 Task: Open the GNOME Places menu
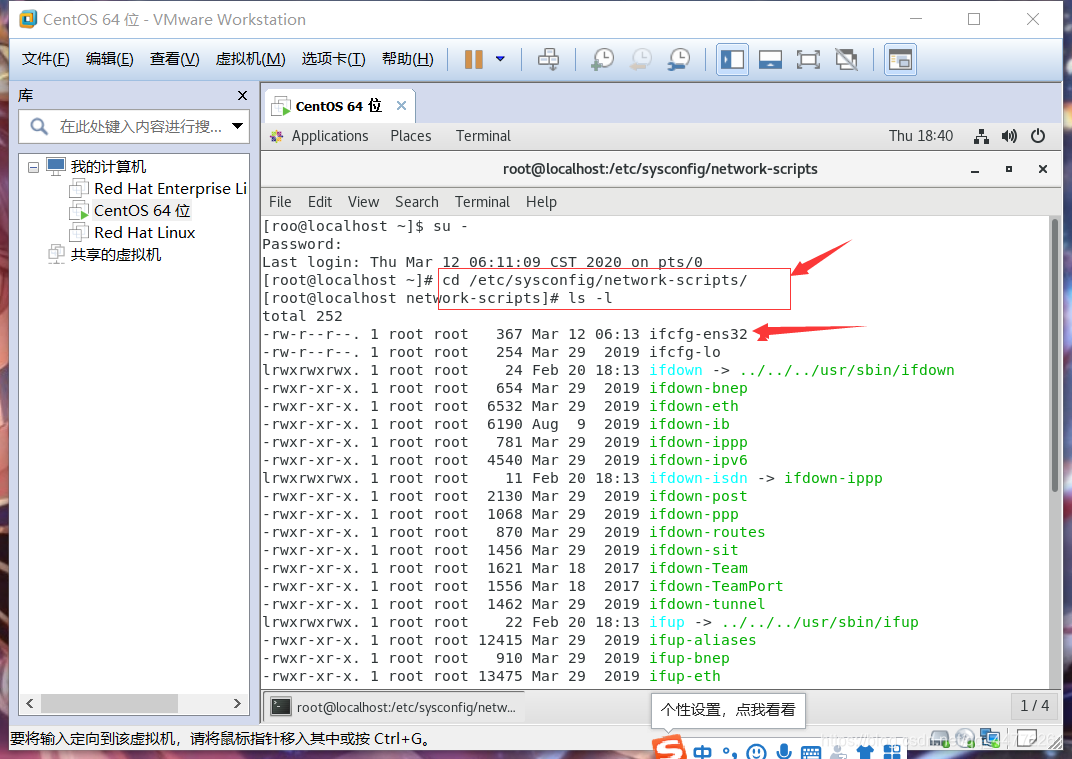pos(410,136)
